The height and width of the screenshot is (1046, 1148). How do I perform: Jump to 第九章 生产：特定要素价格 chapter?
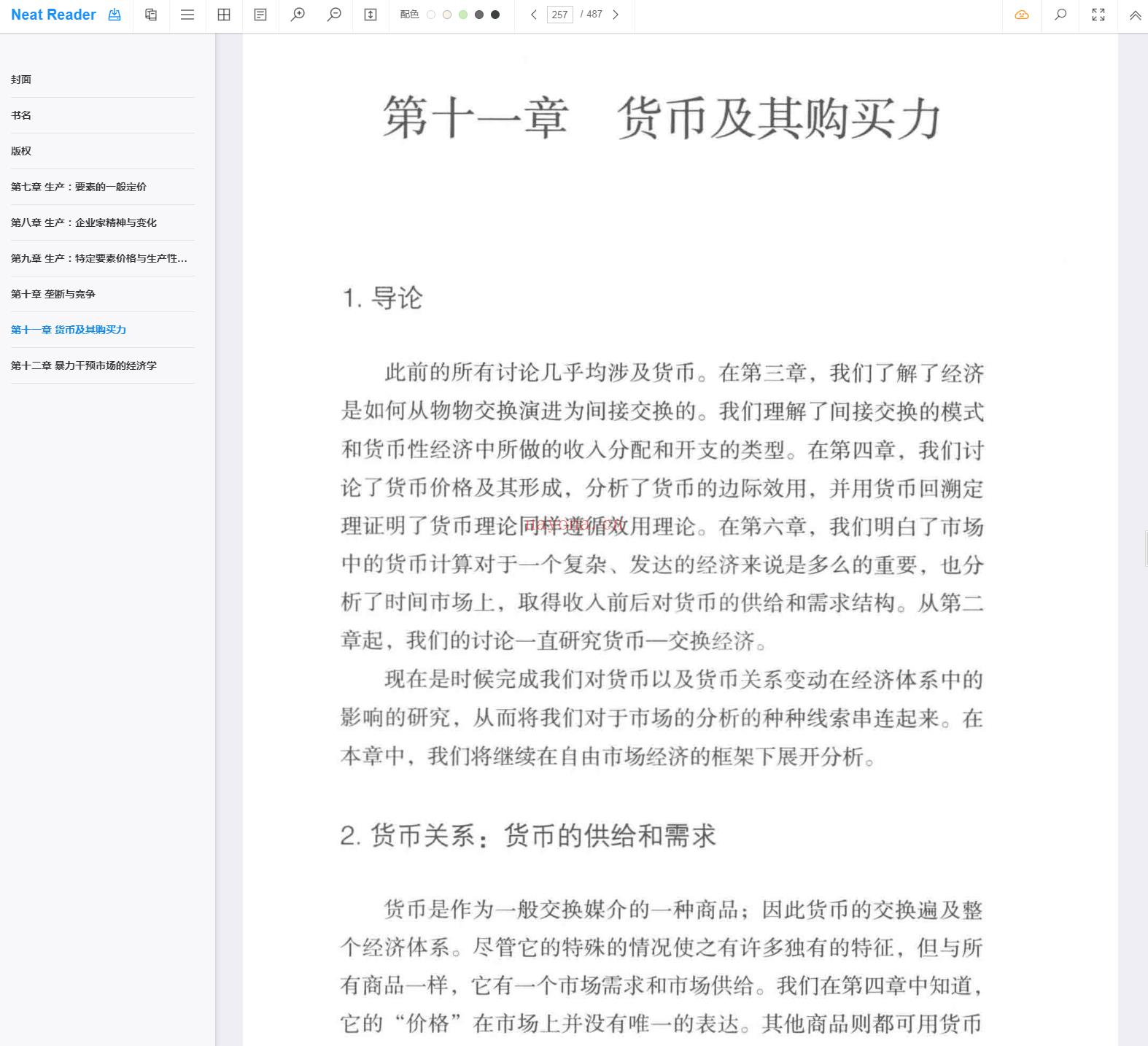tap(103, 258)
